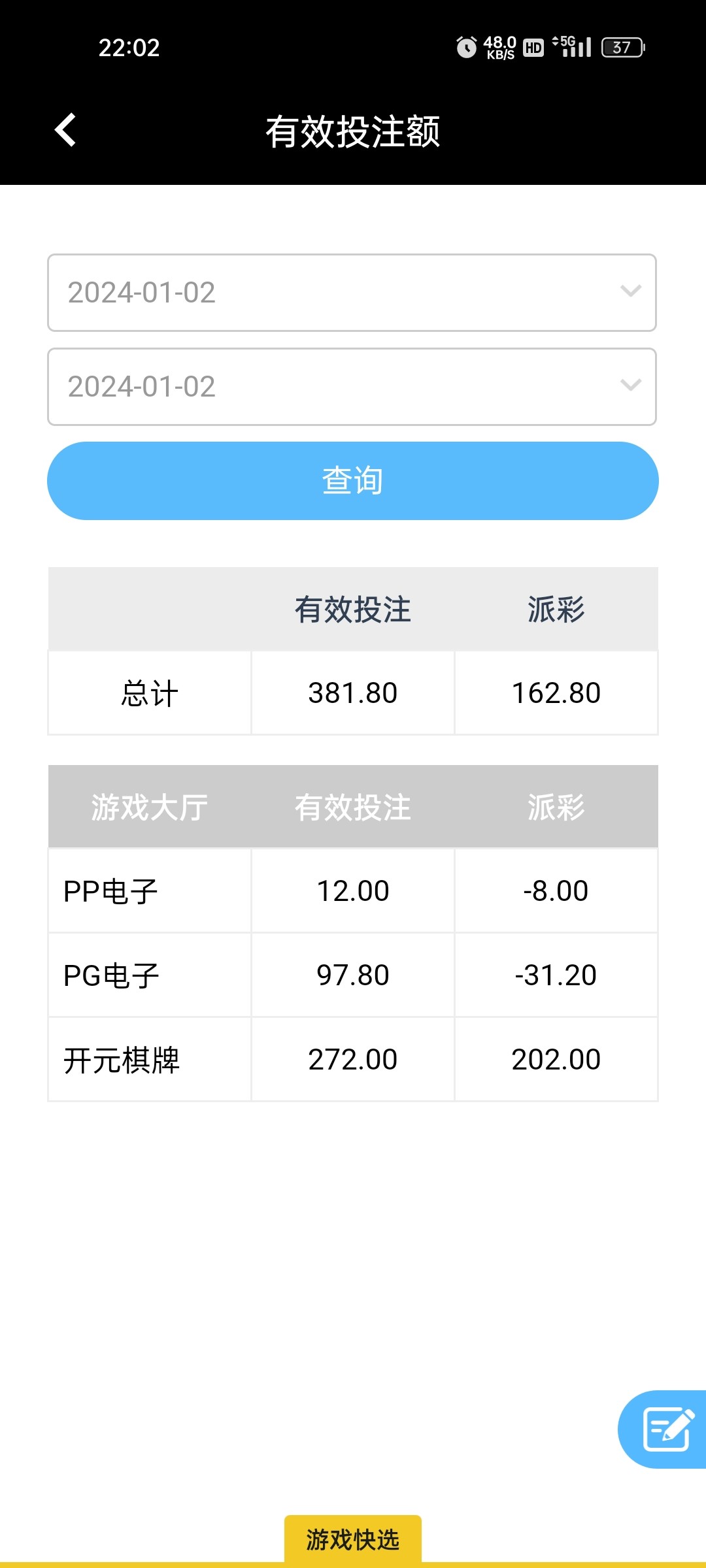This screenshot has height=1568, width=706.
Task: Open the second 2024-01-02 date field
Action: pyautogui.click(x=327, y=387)
